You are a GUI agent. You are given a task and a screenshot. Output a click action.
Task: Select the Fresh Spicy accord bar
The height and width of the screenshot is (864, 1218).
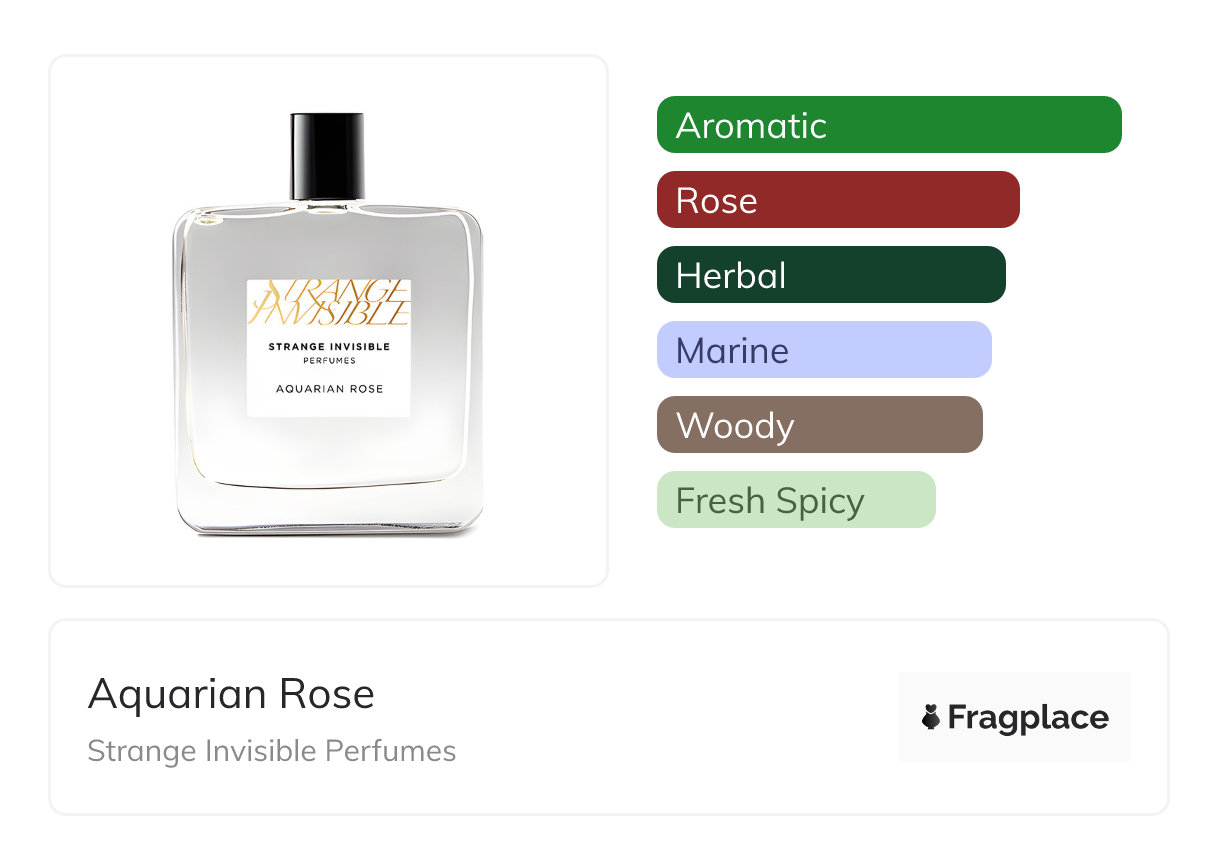(796, 500)
